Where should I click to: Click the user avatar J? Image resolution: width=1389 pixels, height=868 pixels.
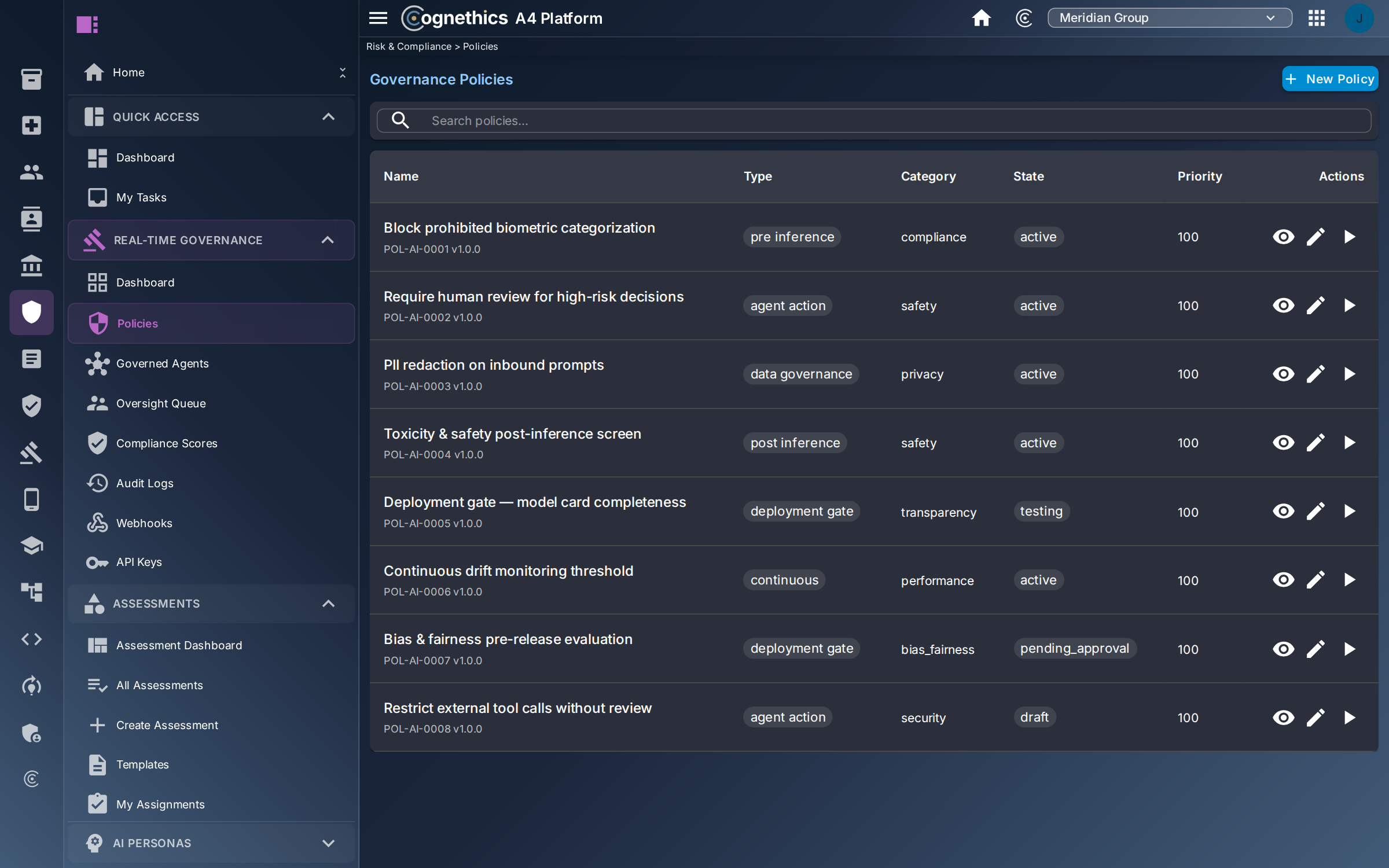click(x=1359, y=18)
